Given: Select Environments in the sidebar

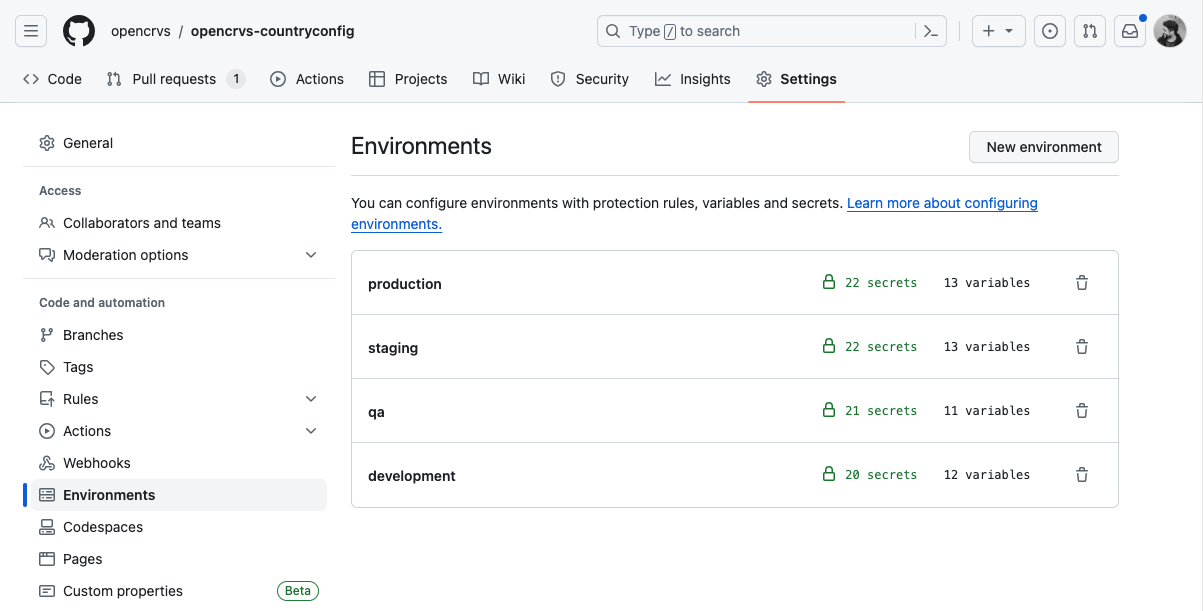Looking at the screenshot, I should [179, 495].
